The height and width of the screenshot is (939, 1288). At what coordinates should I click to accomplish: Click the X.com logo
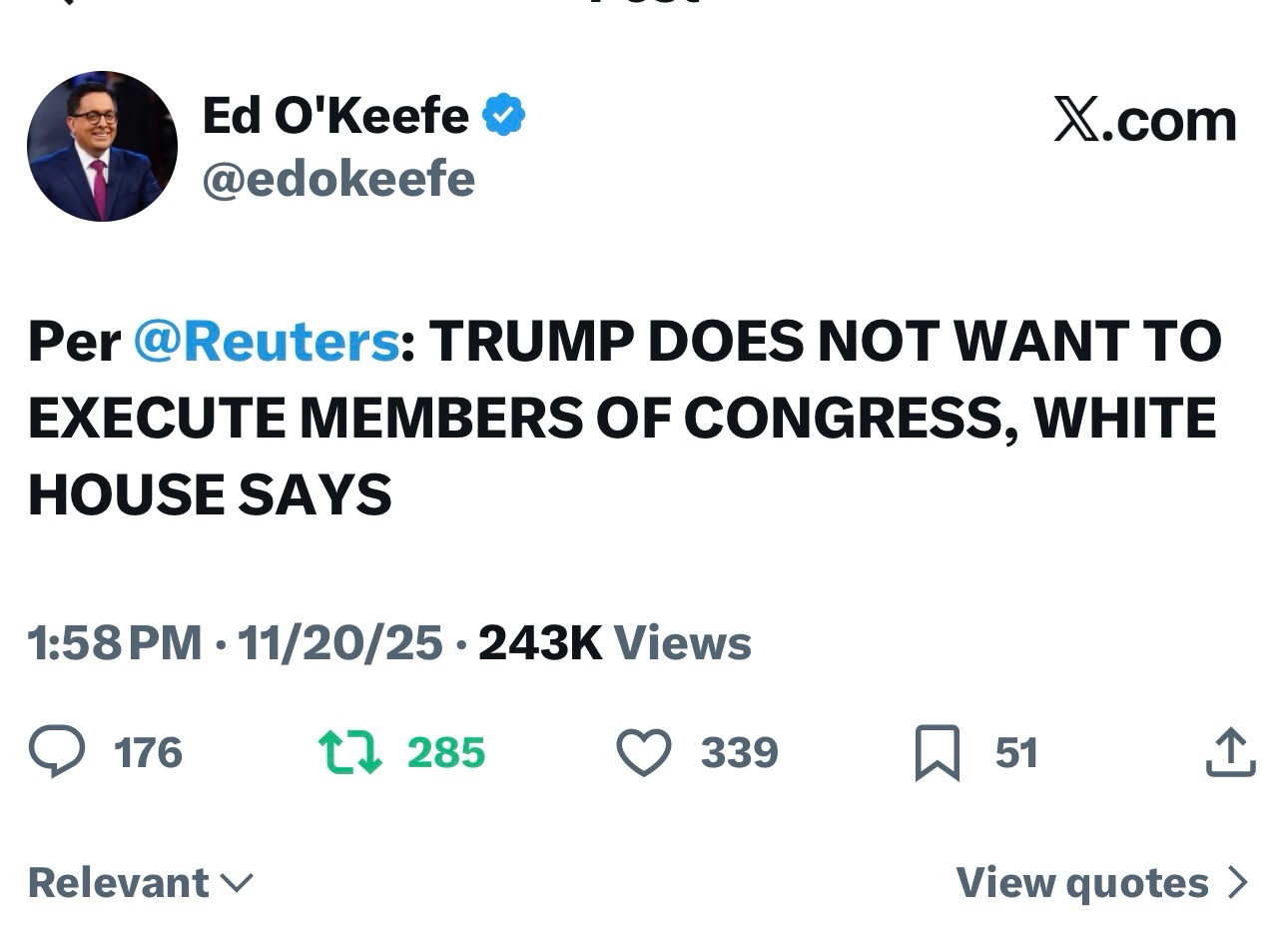[x=1145, y=121]
